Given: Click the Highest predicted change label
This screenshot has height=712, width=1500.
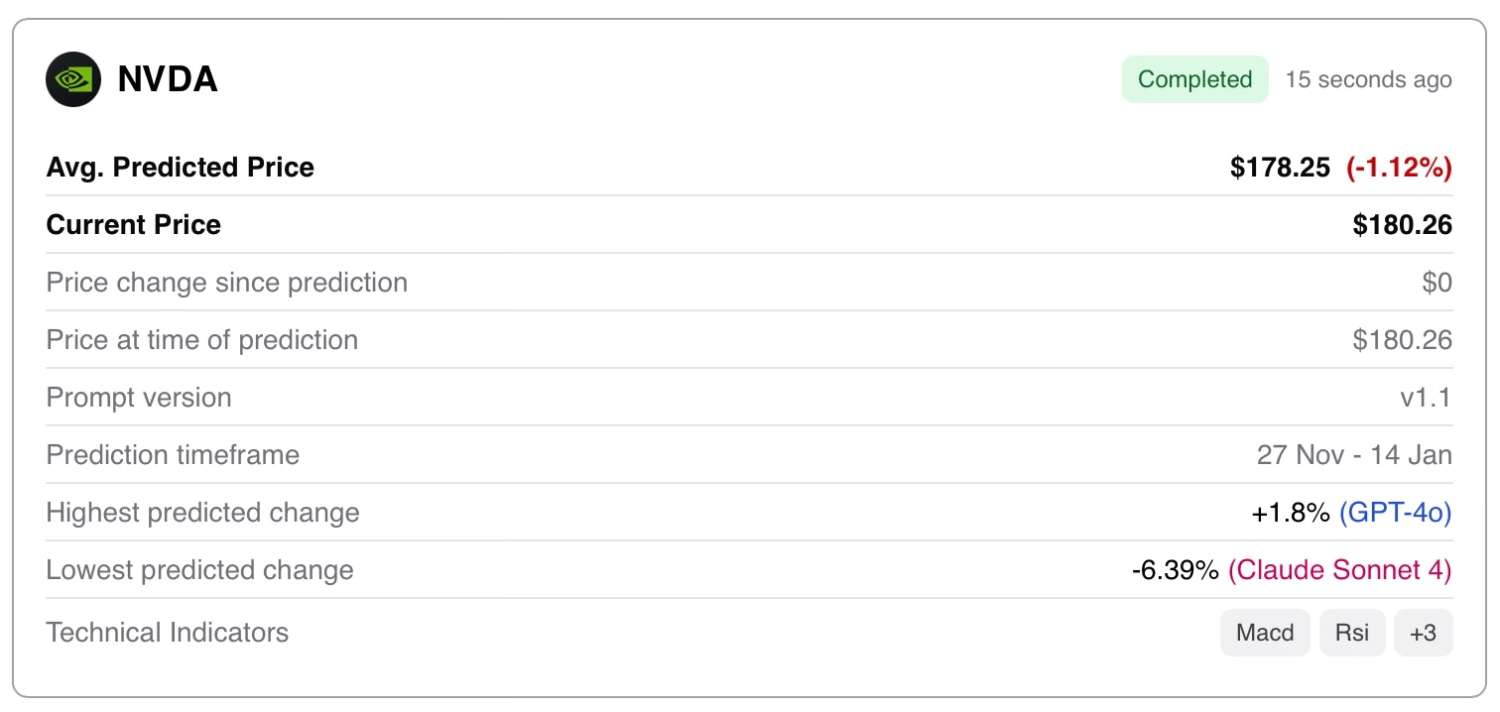Looking at the screenshot, I should point(203,513).
